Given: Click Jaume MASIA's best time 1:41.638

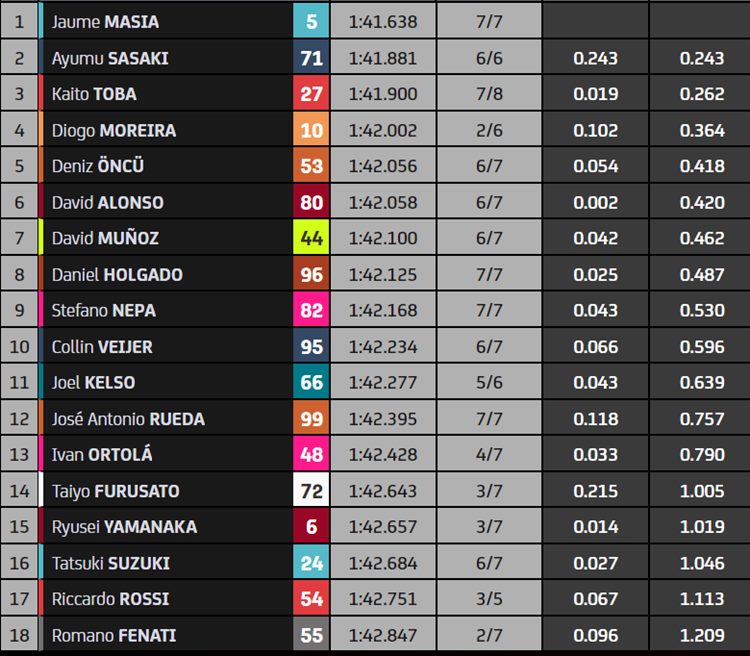Looking at the screenshot, I should coord(383,22).
